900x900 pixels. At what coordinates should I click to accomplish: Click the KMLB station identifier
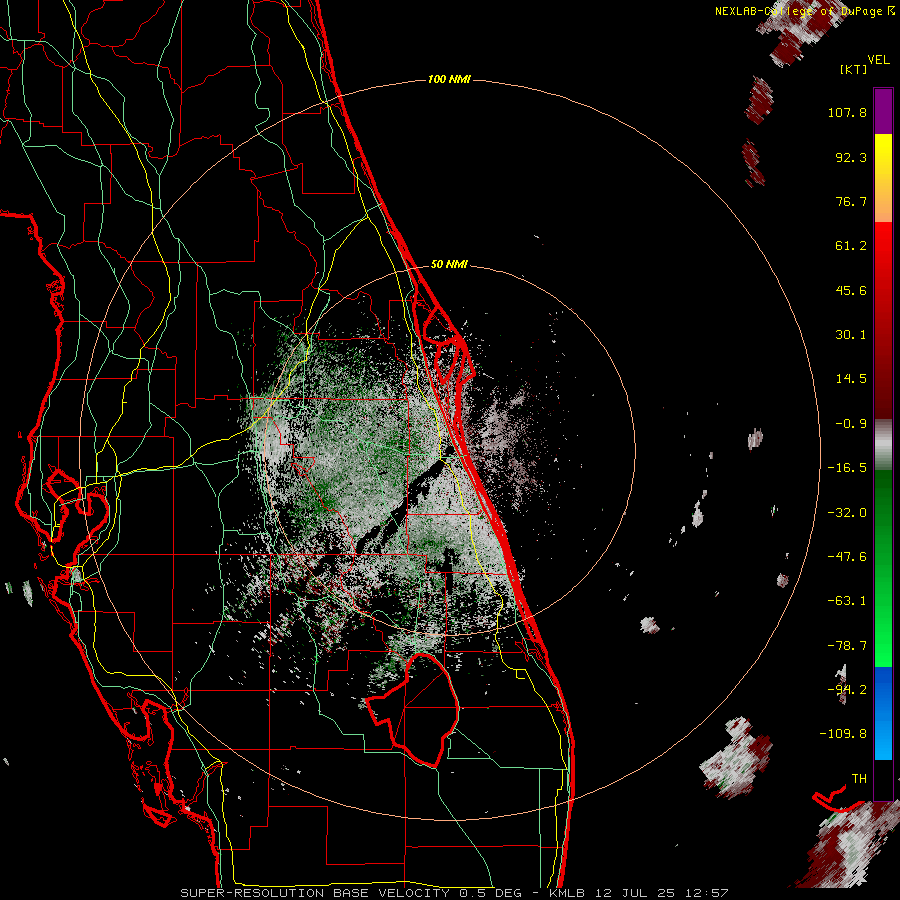[x=567, y=893]
